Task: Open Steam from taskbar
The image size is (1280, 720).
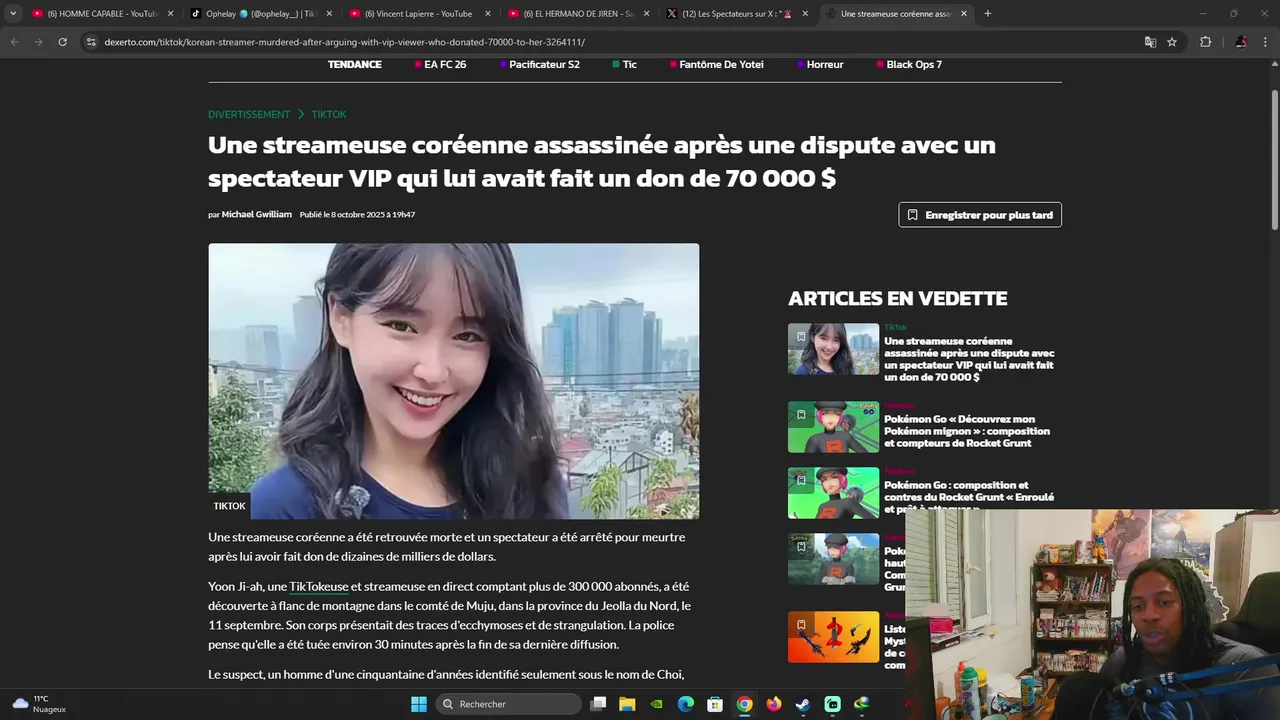Action: click(x=802, y=704)
